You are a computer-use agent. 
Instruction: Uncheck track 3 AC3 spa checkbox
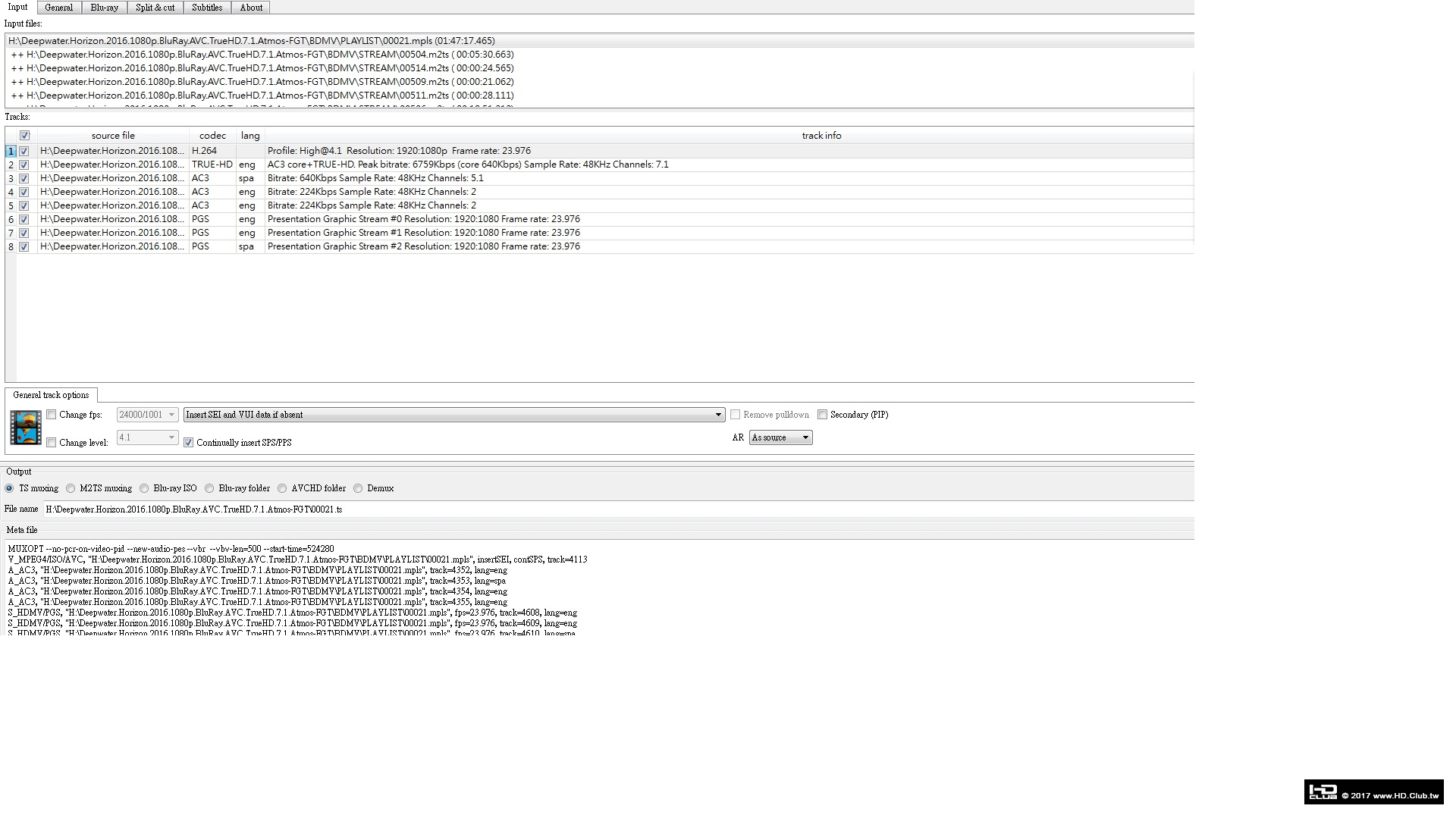click(x=24, y=178)
